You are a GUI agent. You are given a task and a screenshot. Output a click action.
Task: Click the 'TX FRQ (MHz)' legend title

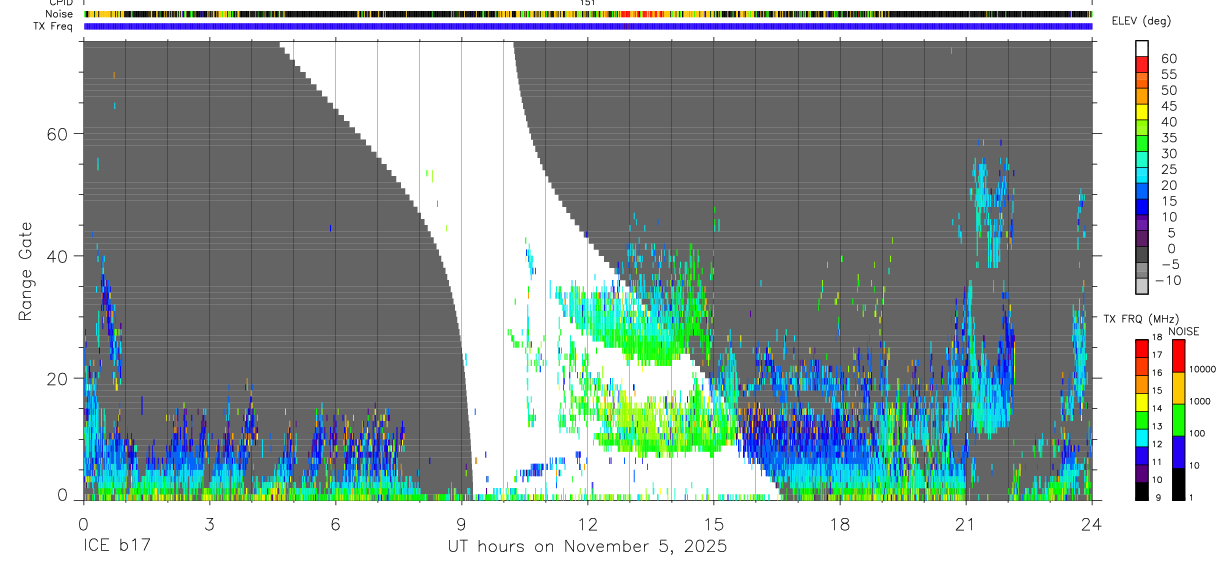1141,318
